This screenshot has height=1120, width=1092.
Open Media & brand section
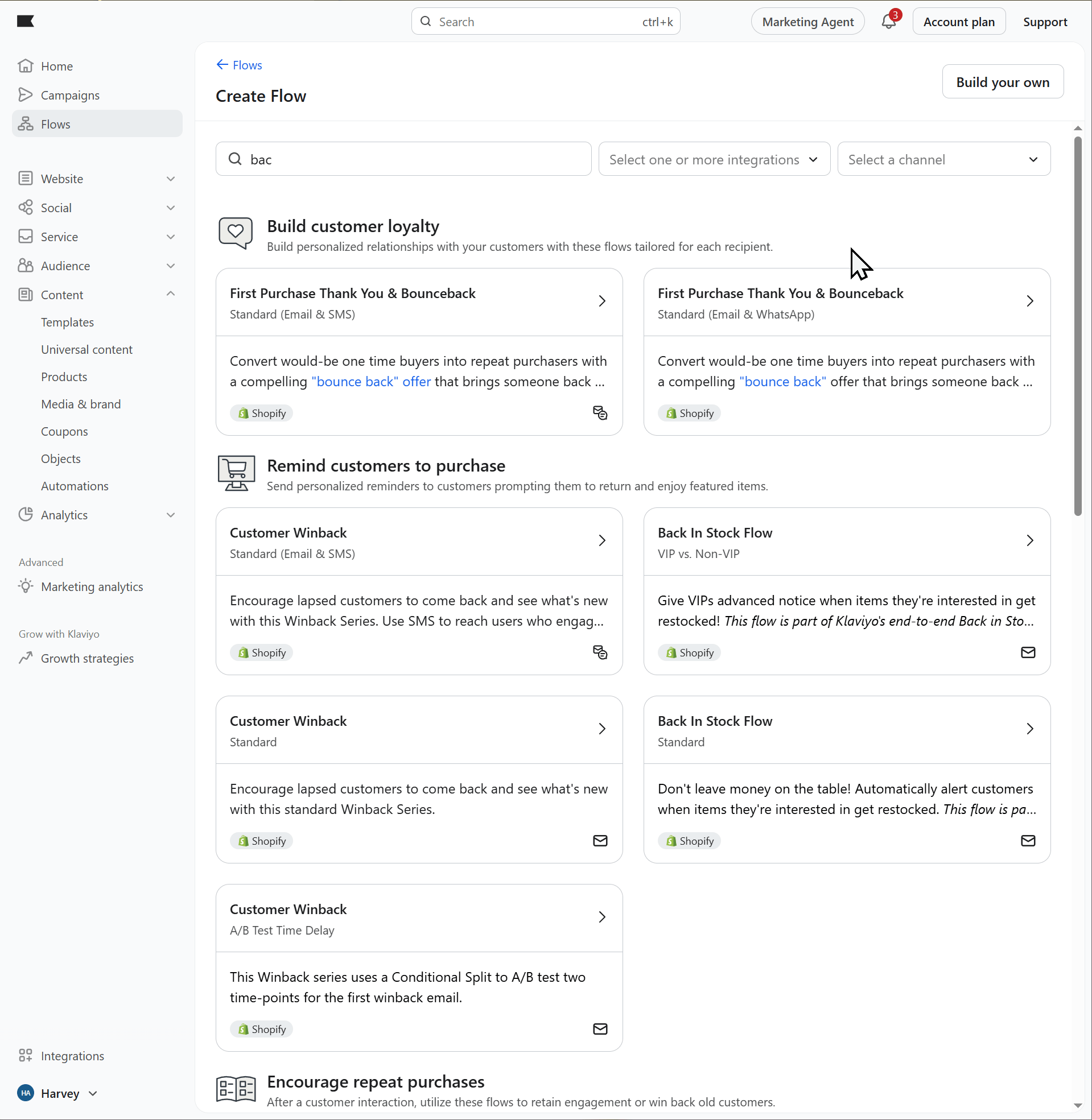(x=81, y=404)
